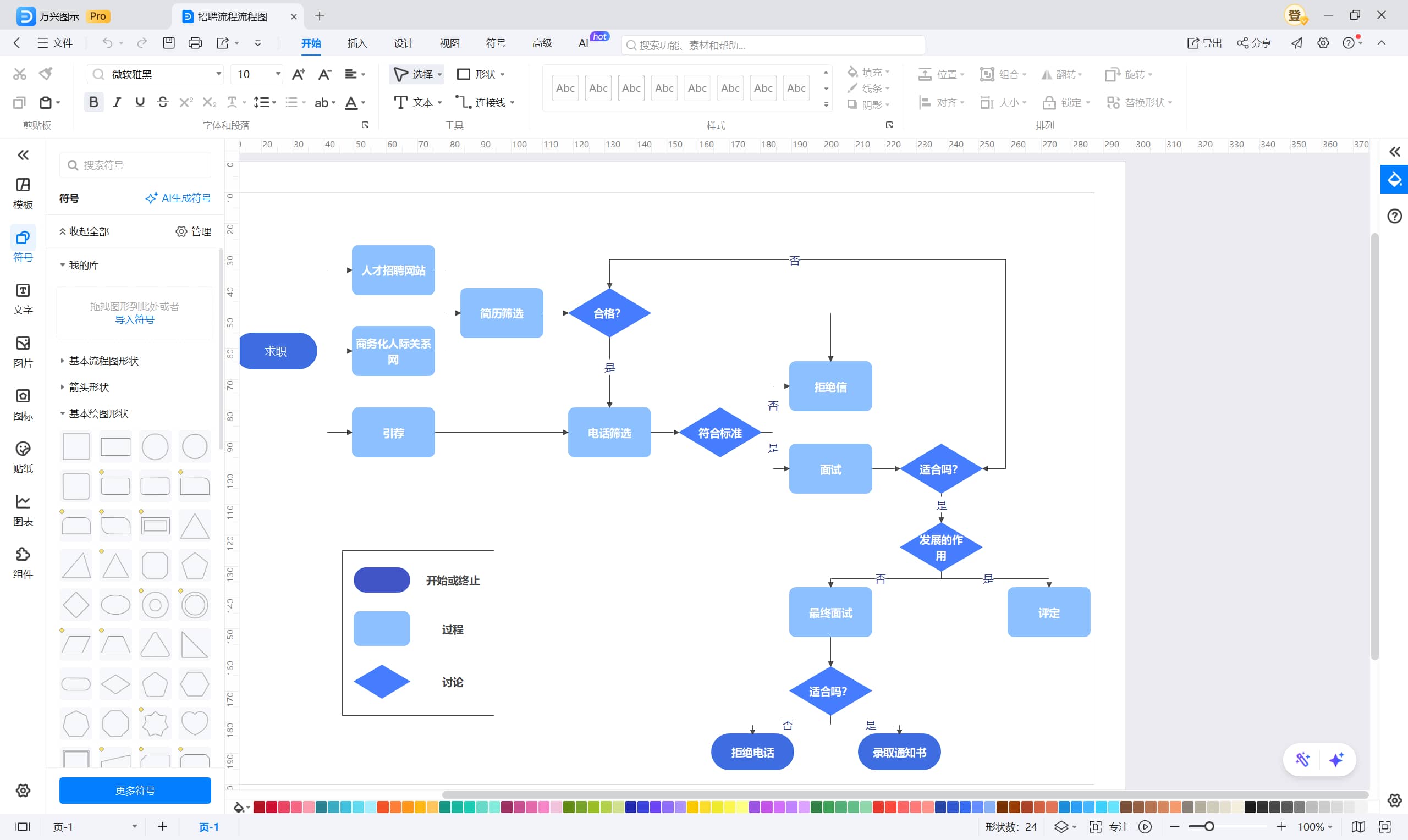Pick the first red swatch in color bar
The width and height of the screenshot is (1408, 840).
pyautogui.click(x=259, y=807)
